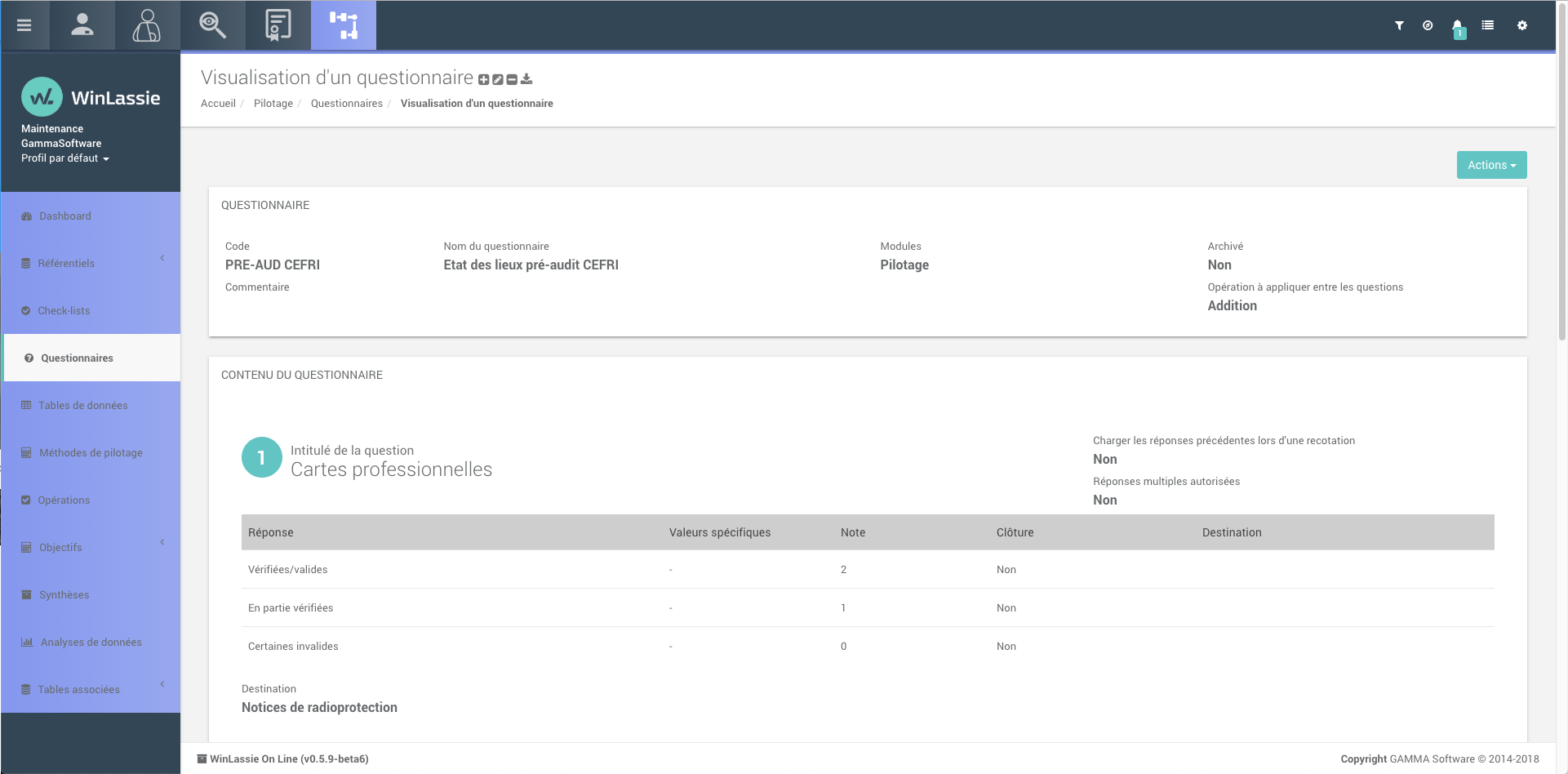Click the PRE-AUD CEFRI code value

click(x=273, y=265)
